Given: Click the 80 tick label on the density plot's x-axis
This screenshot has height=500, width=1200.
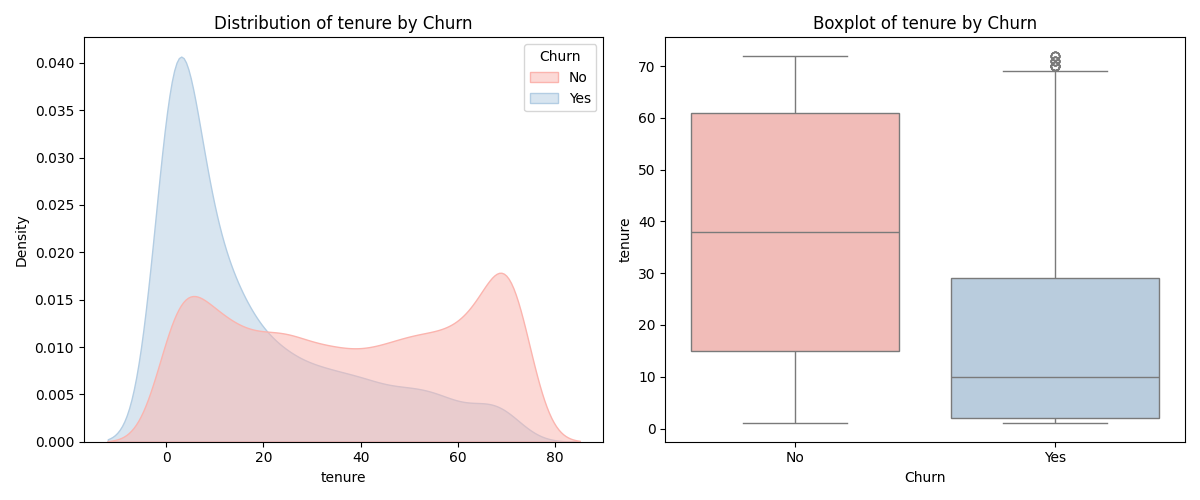Looking at the screenshot, I should [555, 458].
